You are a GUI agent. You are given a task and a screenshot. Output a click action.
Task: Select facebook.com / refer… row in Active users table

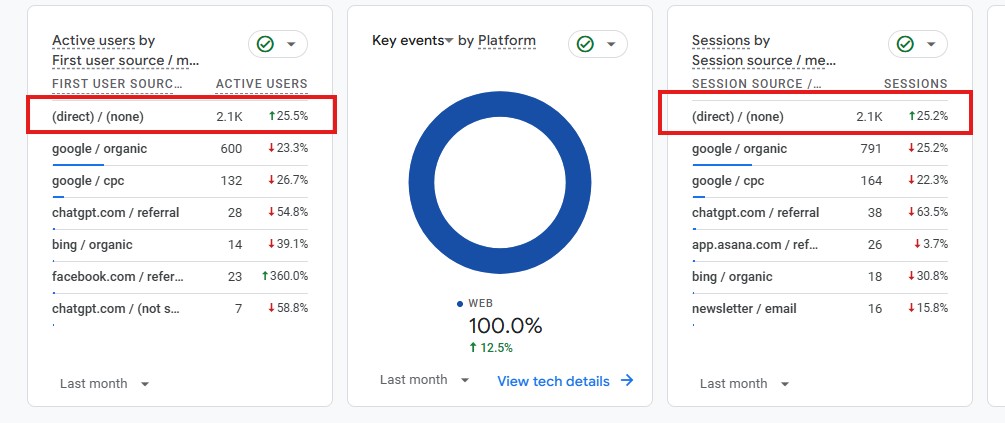pos(180,277)
